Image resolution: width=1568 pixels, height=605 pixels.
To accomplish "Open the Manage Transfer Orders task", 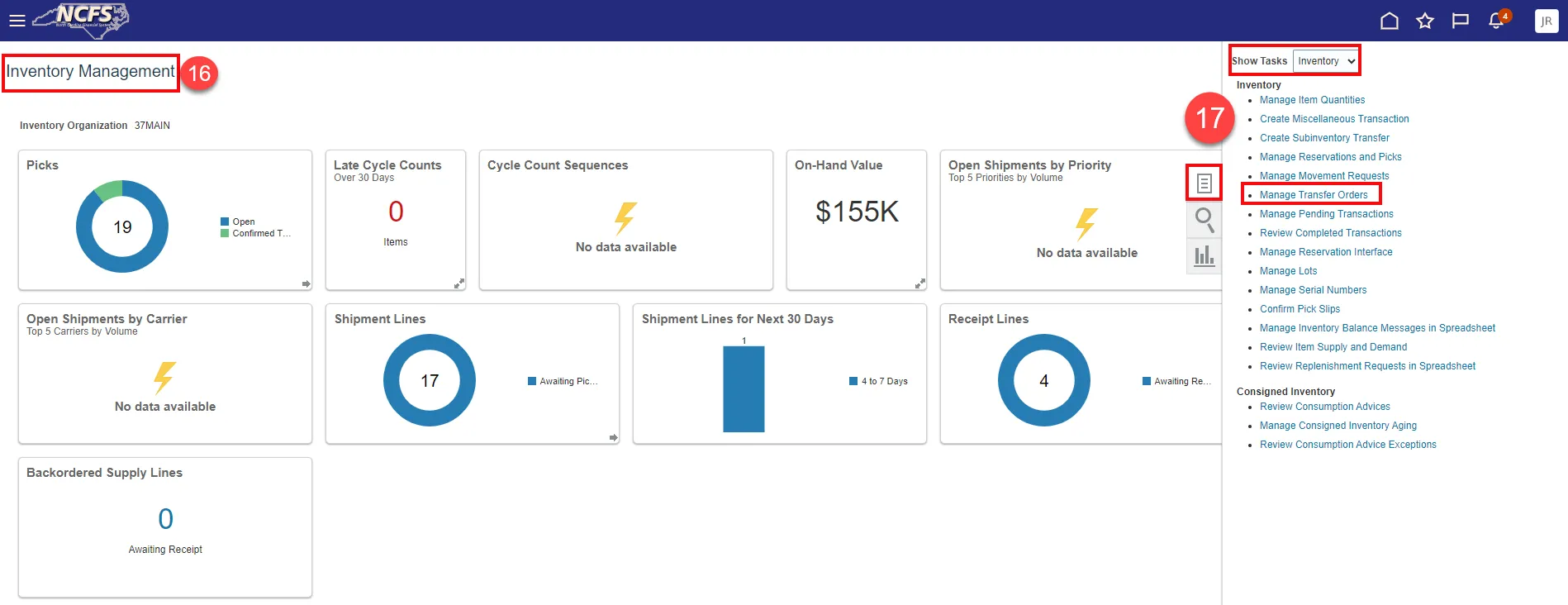I will 1313,195.
